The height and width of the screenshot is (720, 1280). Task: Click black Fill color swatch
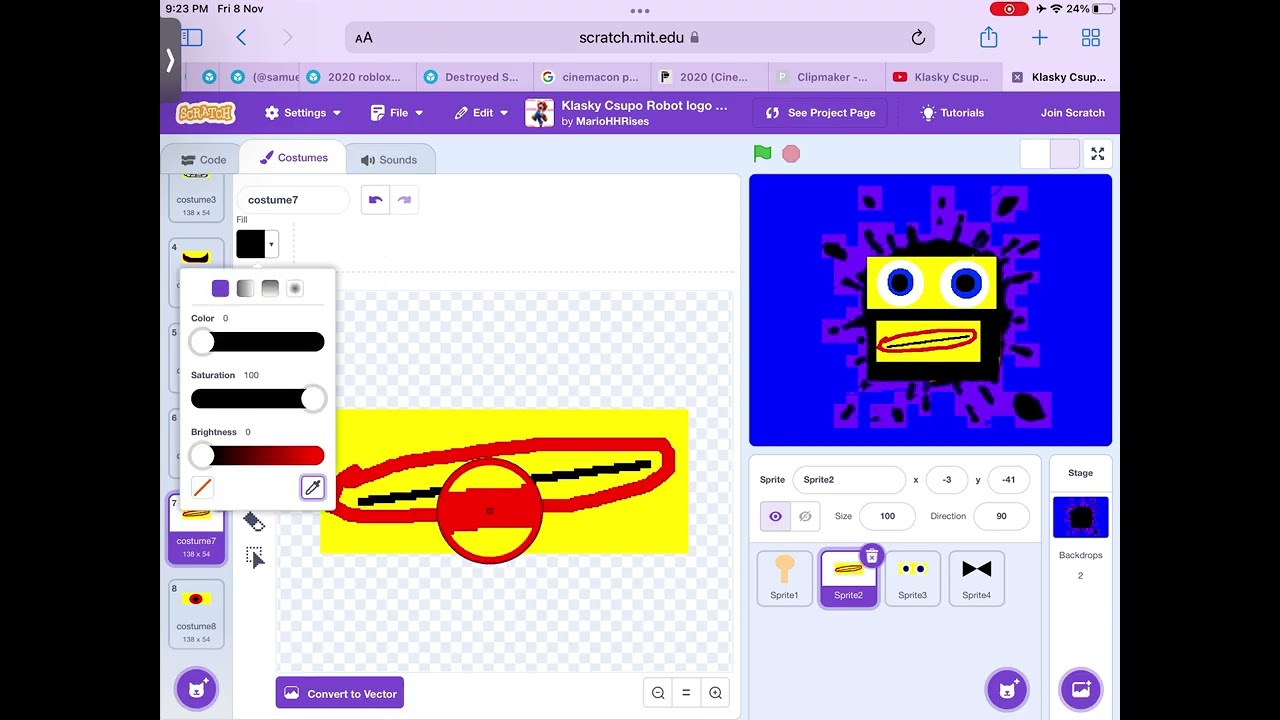[250, 244]
